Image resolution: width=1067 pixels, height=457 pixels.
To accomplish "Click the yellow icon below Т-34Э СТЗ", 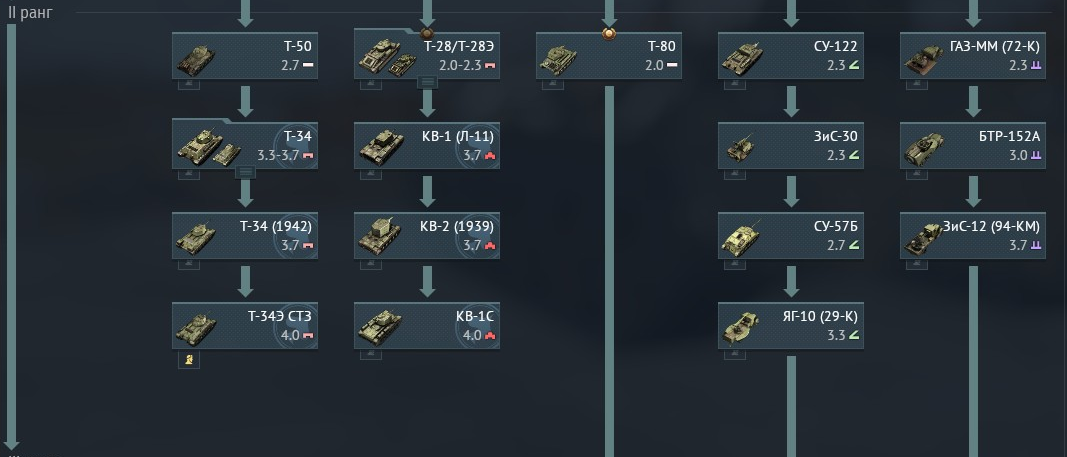I will coord(189,360).
